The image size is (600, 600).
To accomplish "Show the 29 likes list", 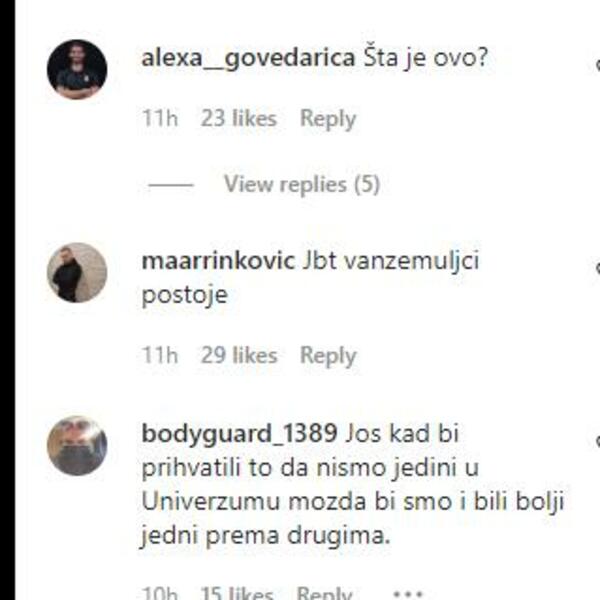I will [x=239, y=355].
